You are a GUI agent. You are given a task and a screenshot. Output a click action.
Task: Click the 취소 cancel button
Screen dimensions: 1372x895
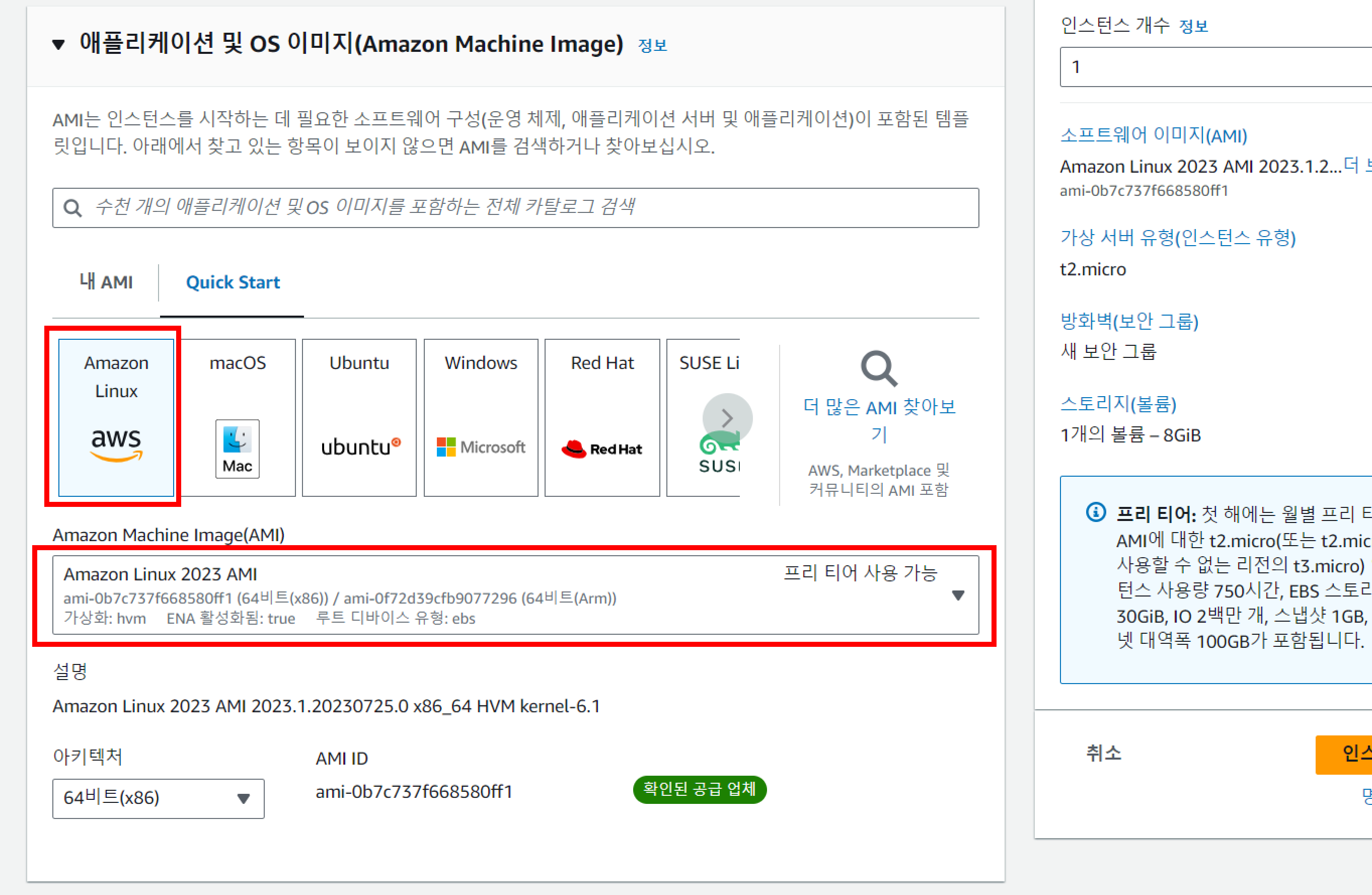coord(1103,753)
